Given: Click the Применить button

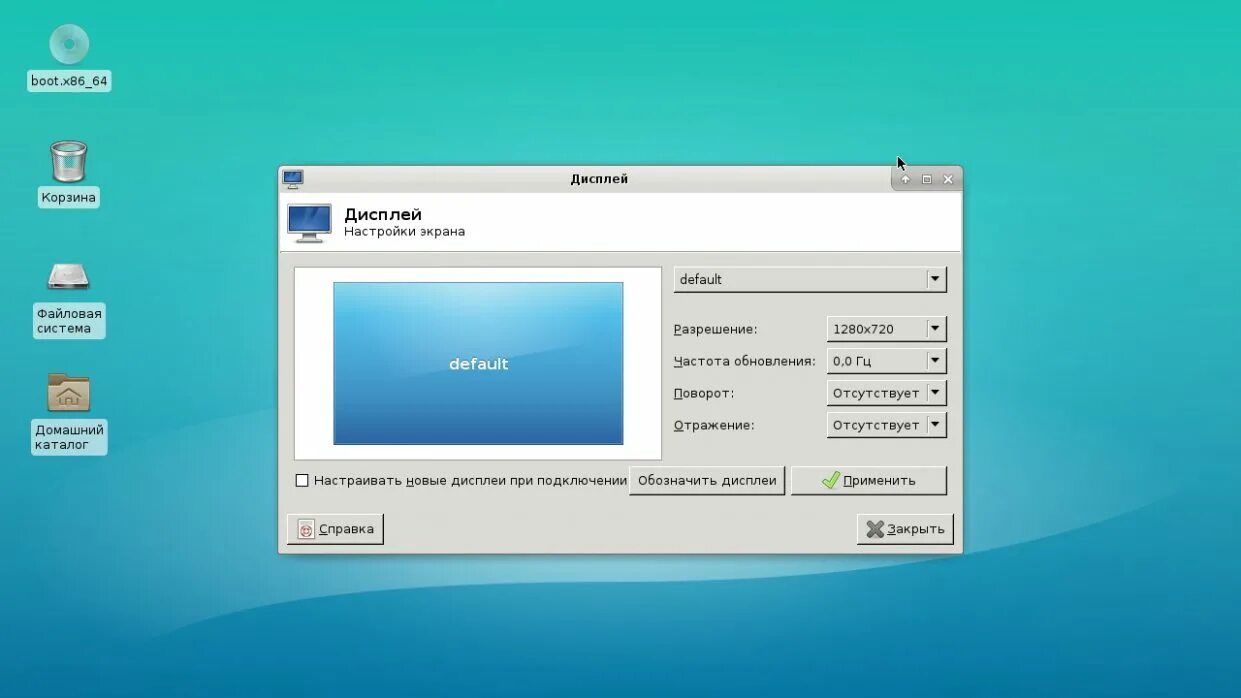Looking at the screenshot, I should tap(868, 480).
